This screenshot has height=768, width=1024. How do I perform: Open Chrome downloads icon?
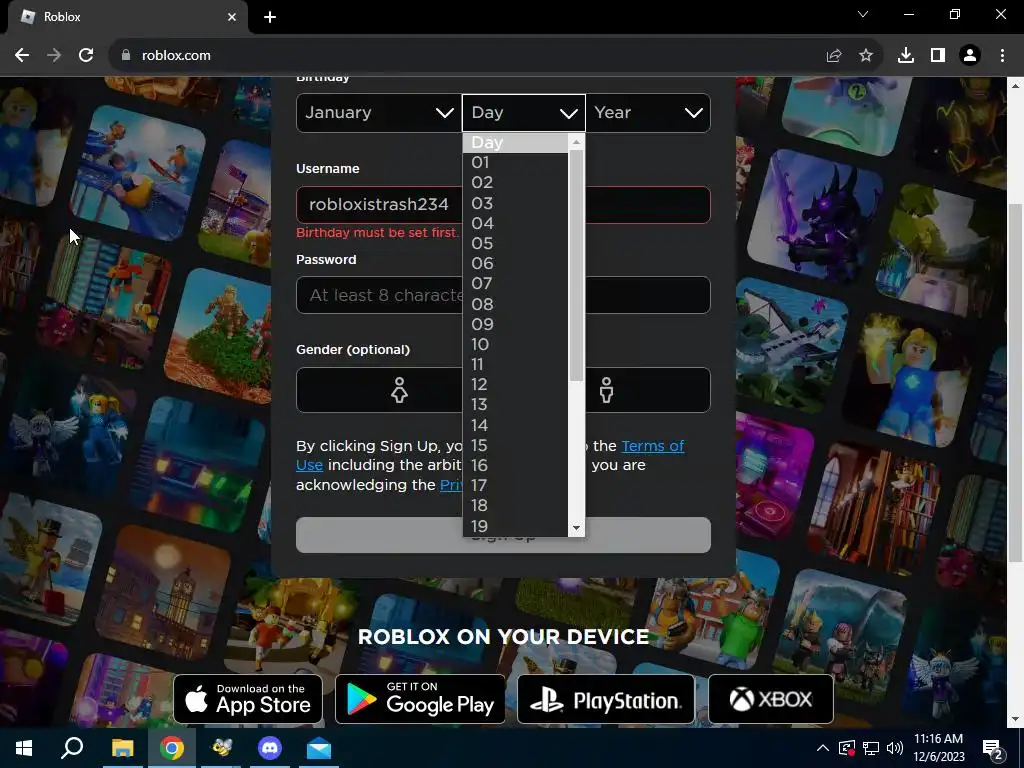(906, 56)
